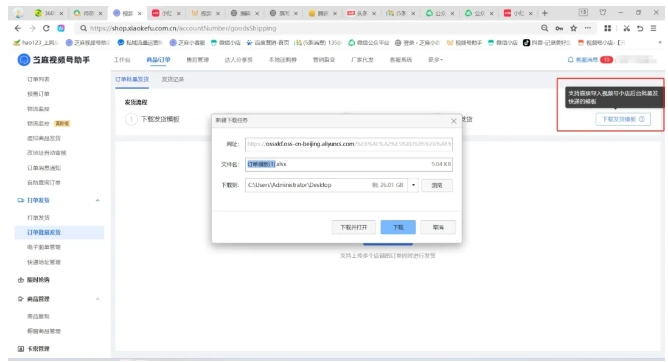Click the 下载发货模板 button at top right
The height and width of the screenshot is (362, 668).
pyautogui.click(x=623, y=119)
